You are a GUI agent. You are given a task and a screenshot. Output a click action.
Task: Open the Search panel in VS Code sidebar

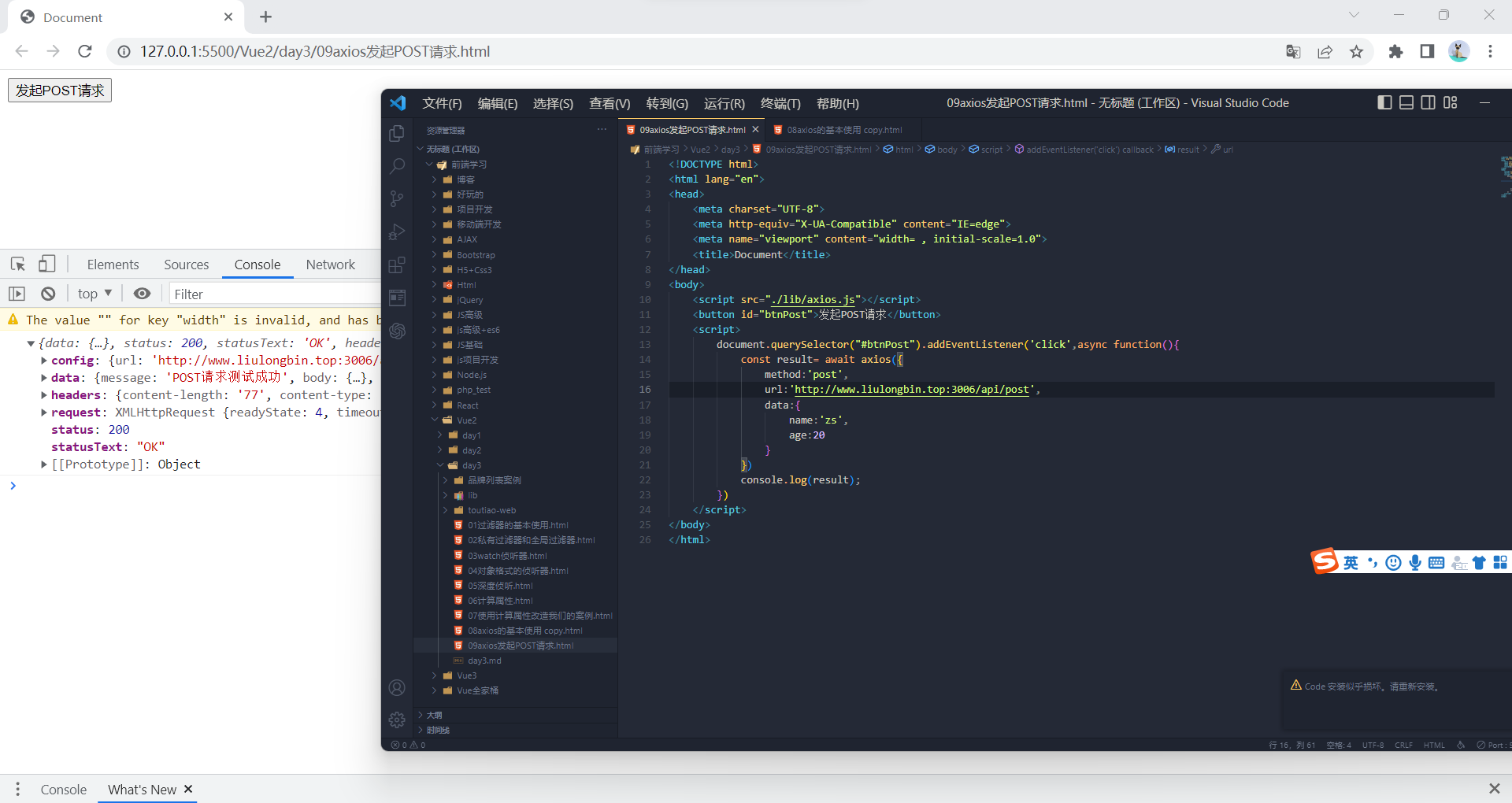397,166
